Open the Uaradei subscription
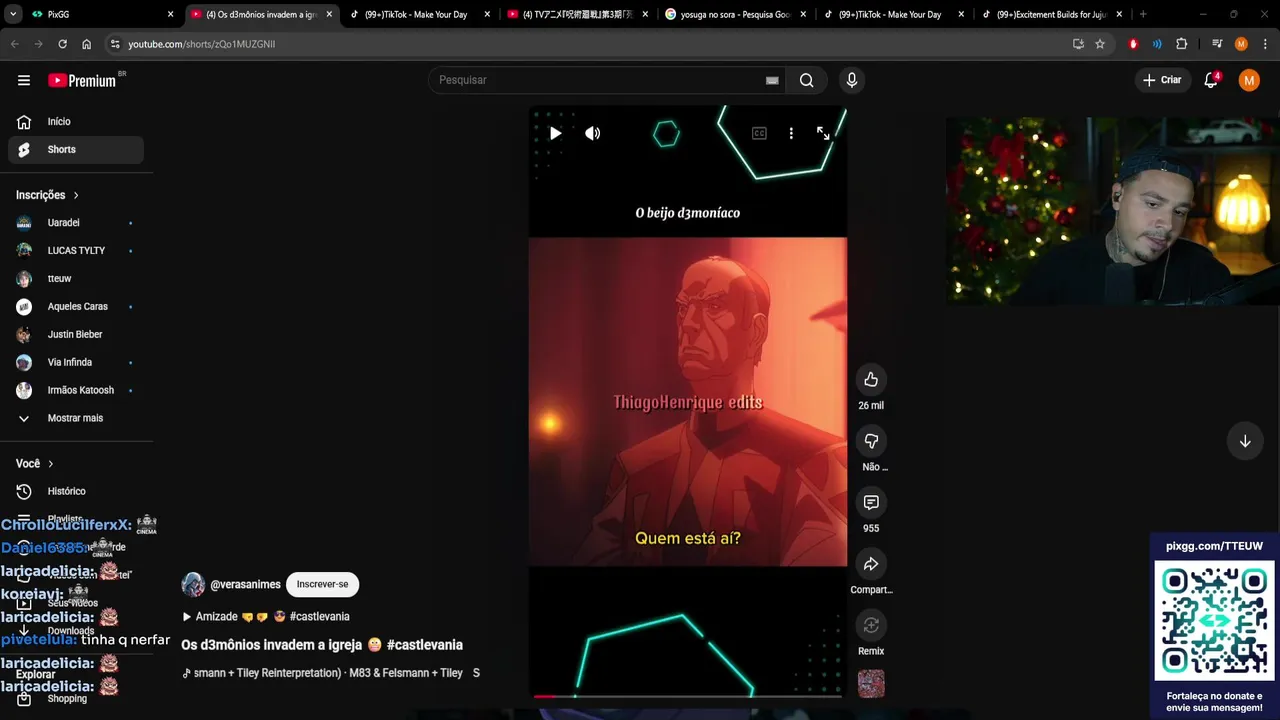The height and width of the screenshot is (720, 1280). coord(76,222)
